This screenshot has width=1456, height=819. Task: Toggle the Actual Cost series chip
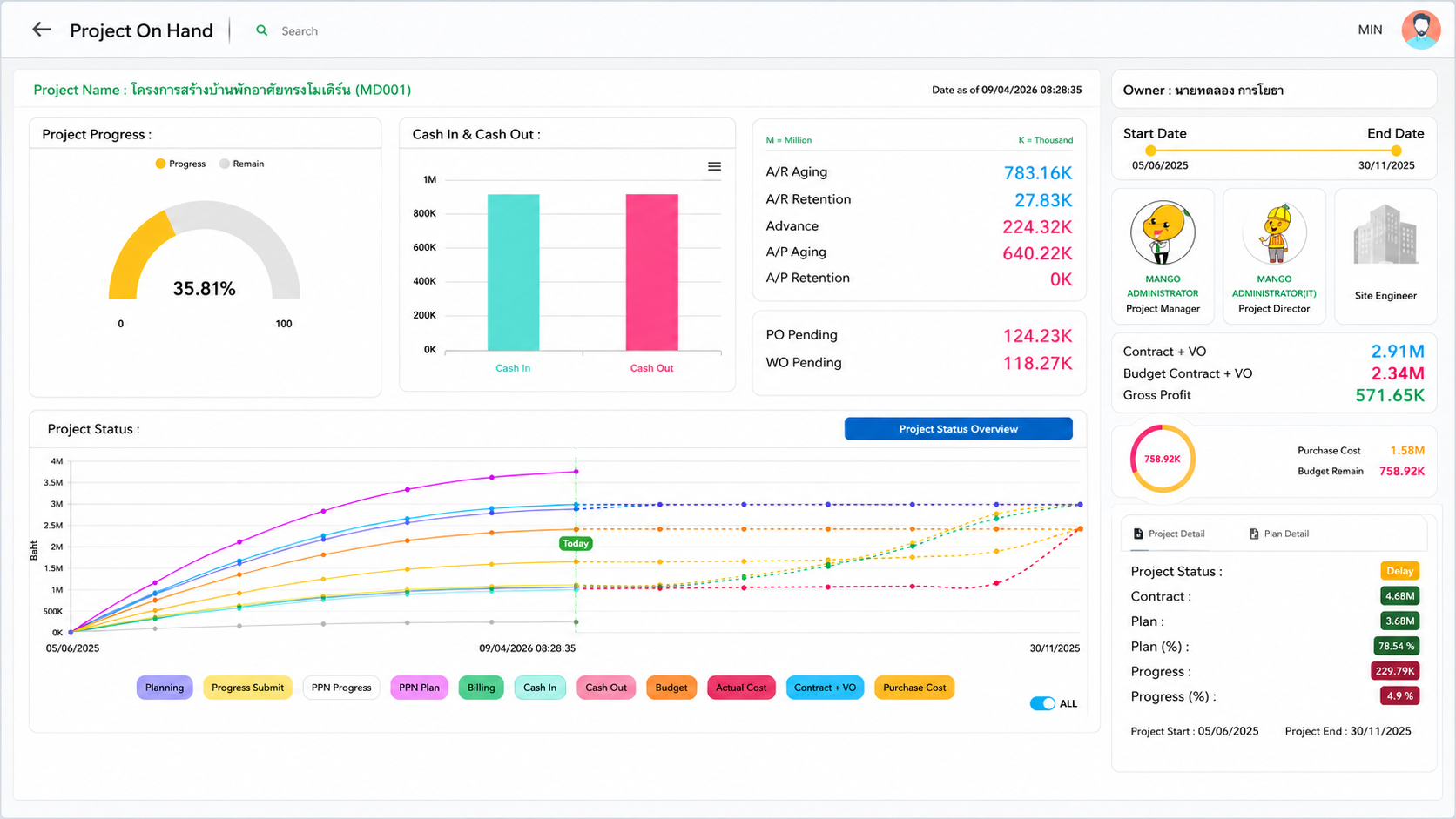pyautogui.click(x=741, y=688)
